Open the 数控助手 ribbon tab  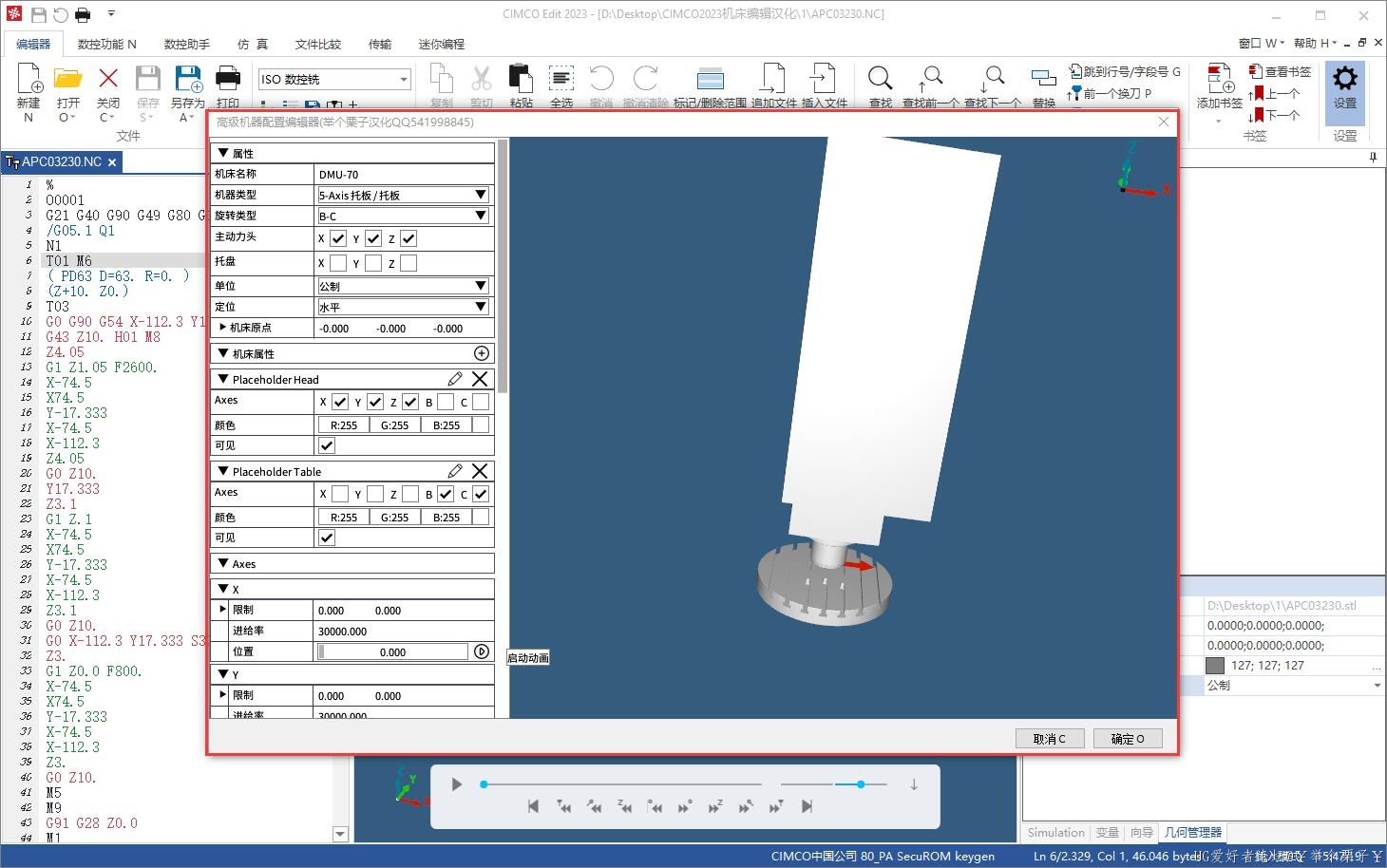[187, 44]
